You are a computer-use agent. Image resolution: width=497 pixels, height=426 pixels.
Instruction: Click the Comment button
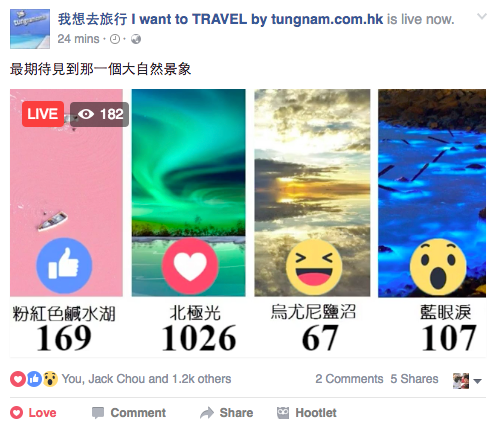coord(129,413)
